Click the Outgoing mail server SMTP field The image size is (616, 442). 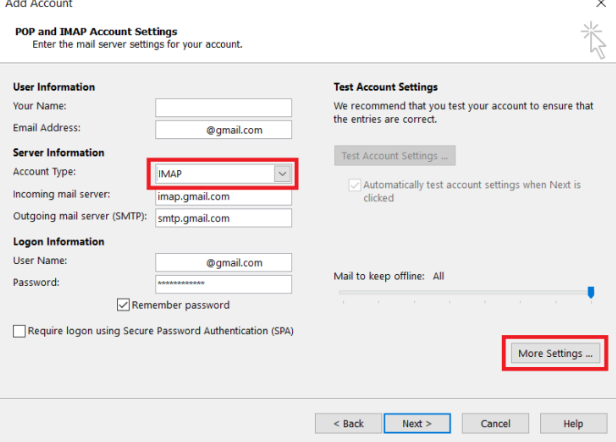(x=223, y=218)
